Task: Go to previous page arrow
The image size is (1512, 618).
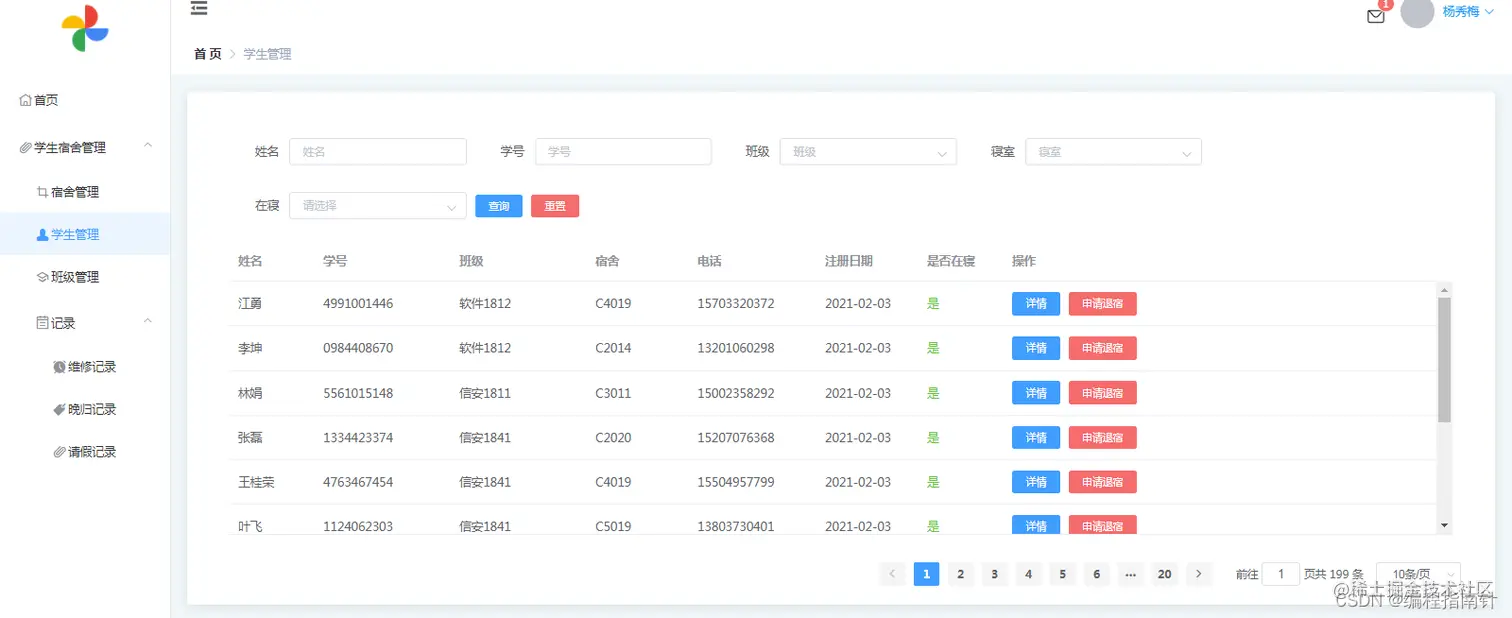Action: click(x=892, y=574)
